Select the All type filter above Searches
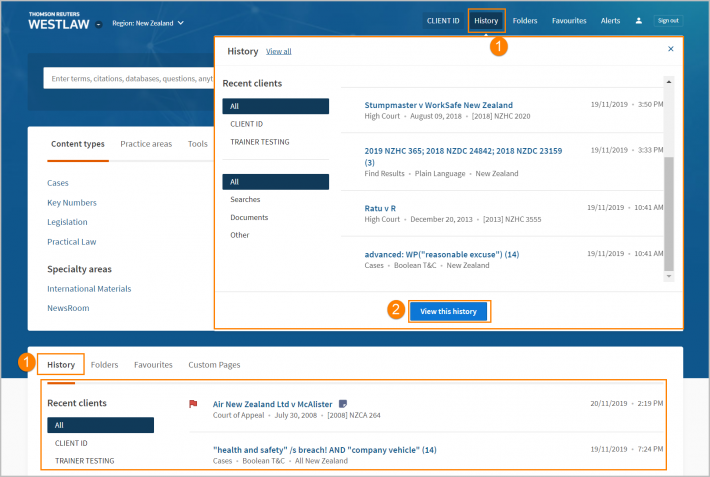Viewport: 710px width, 477px height. 276,182
